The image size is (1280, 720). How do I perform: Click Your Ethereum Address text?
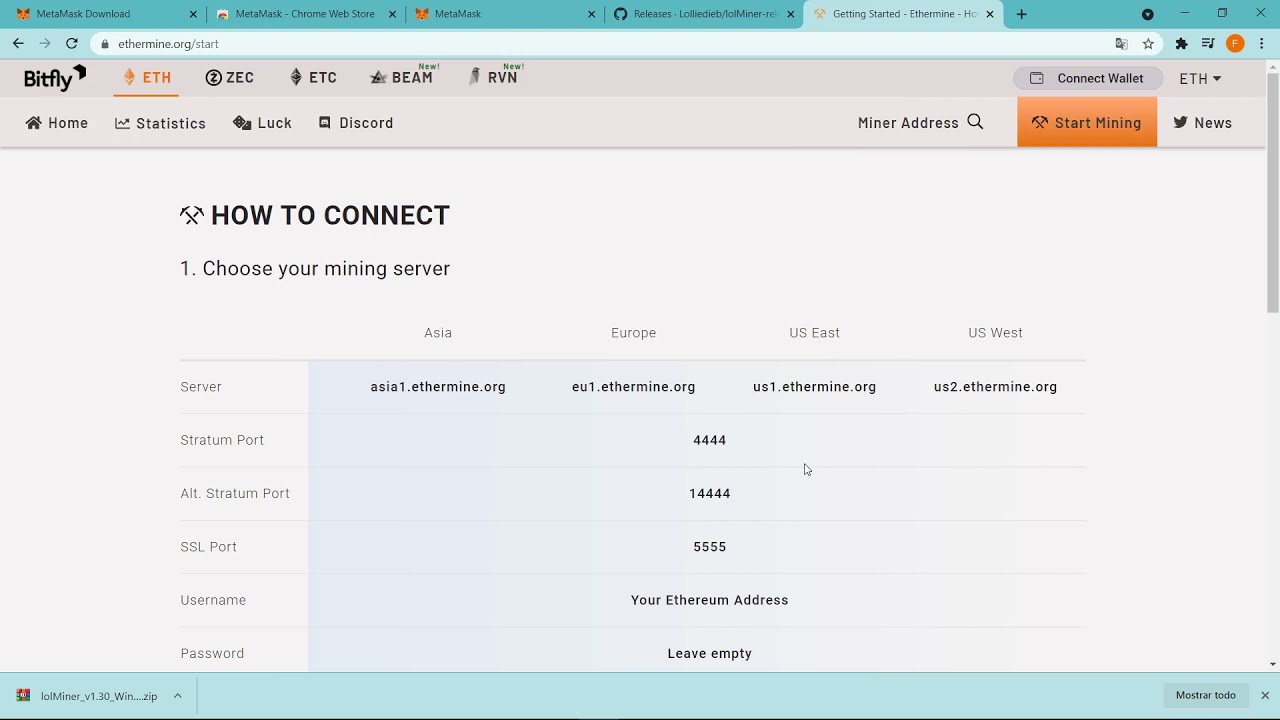point(709,600)
